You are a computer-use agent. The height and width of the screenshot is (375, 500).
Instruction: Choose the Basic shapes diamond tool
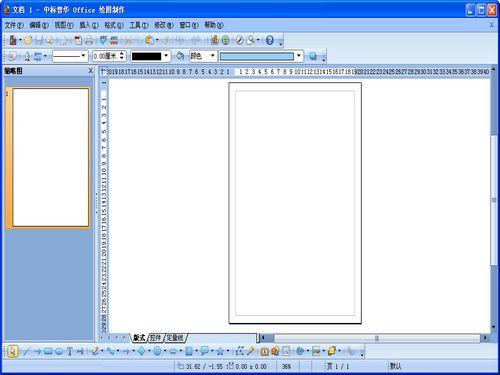tap(142, 351)
